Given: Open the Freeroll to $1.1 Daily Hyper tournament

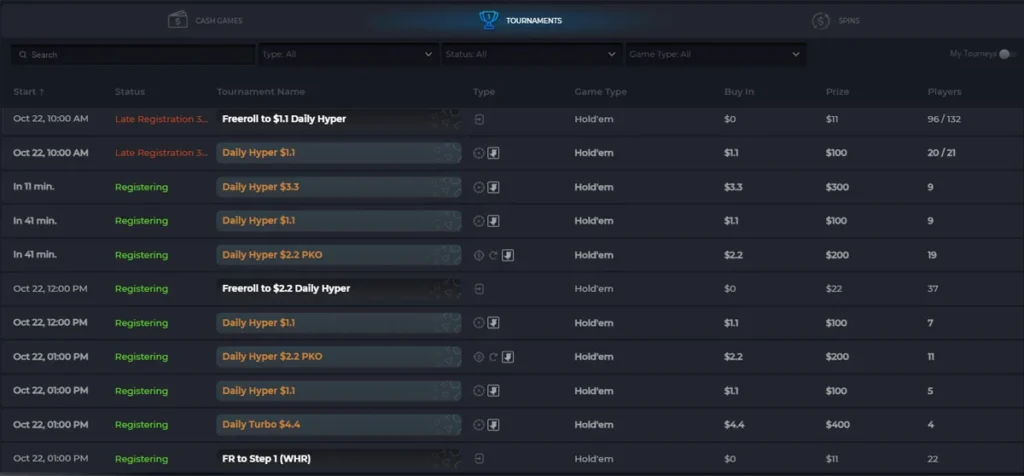Looking at the screenshot, I should [339, 119].
